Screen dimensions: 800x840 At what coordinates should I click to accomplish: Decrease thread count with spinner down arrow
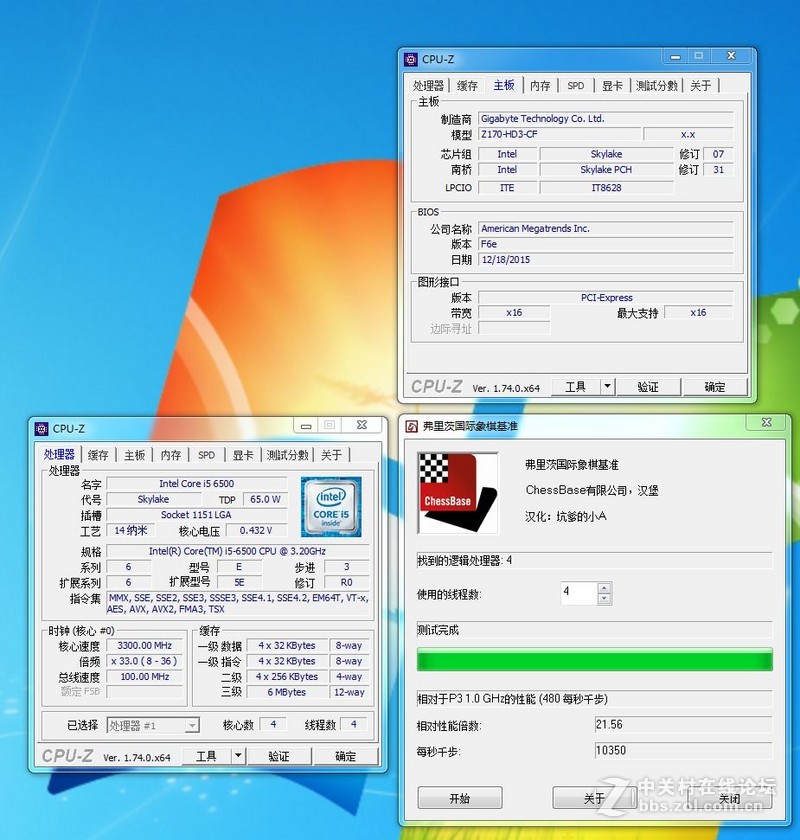click(x=604, y=599)
